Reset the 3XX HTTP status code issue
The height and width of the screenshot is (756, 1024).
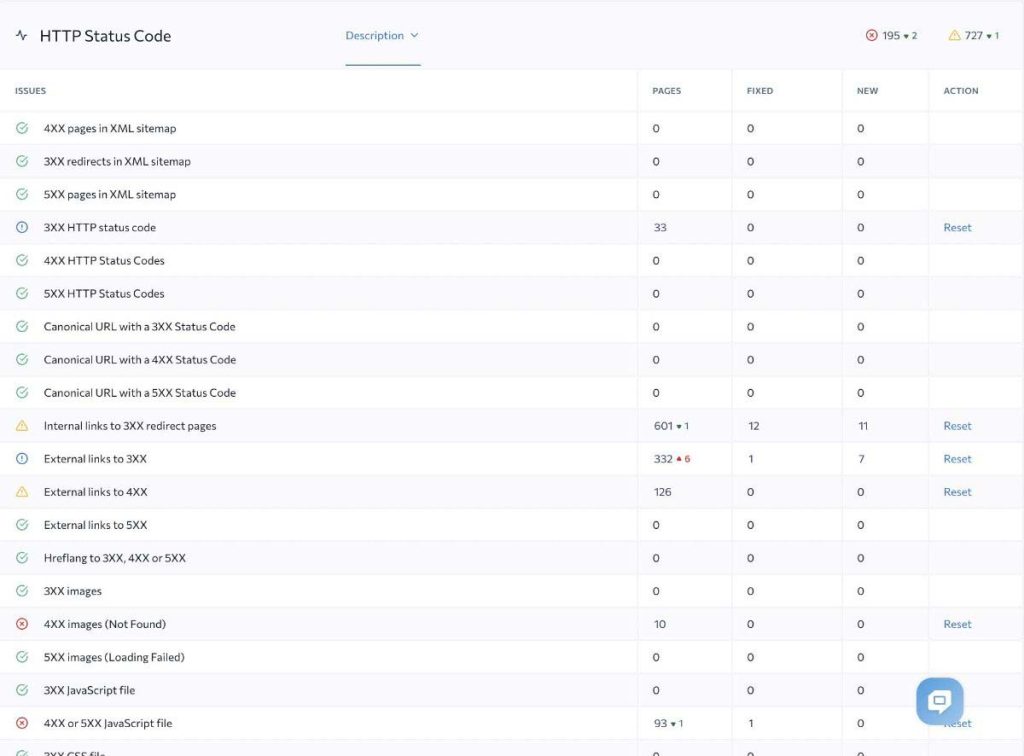(957, 227)
